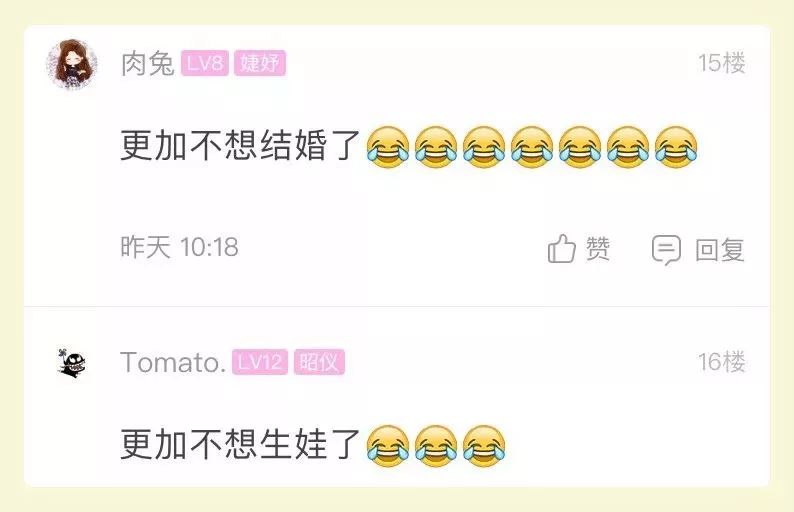
Task: Open 肉兔's avatar picture
Action: (72, 64)
